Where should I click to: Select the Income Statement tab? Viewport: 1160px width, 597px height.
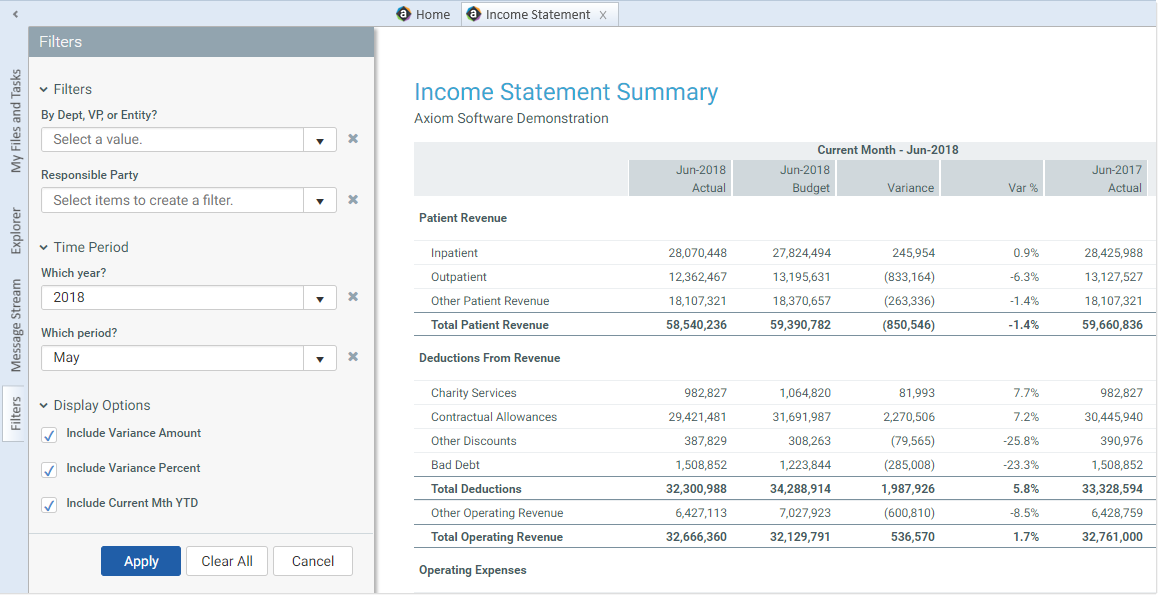pos(537,15)
